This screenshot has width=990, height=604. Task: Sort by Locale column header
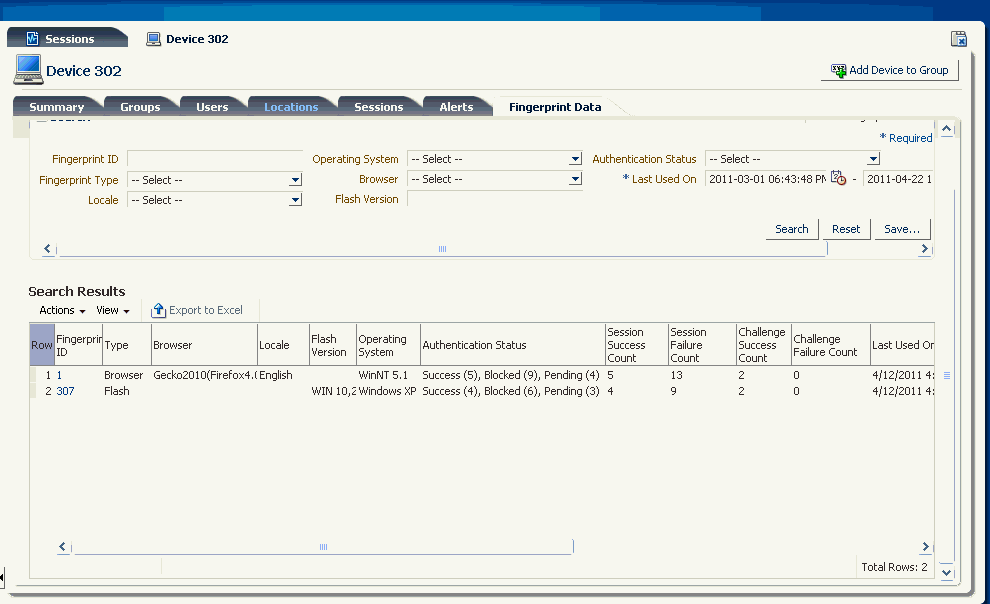[283, 345]
